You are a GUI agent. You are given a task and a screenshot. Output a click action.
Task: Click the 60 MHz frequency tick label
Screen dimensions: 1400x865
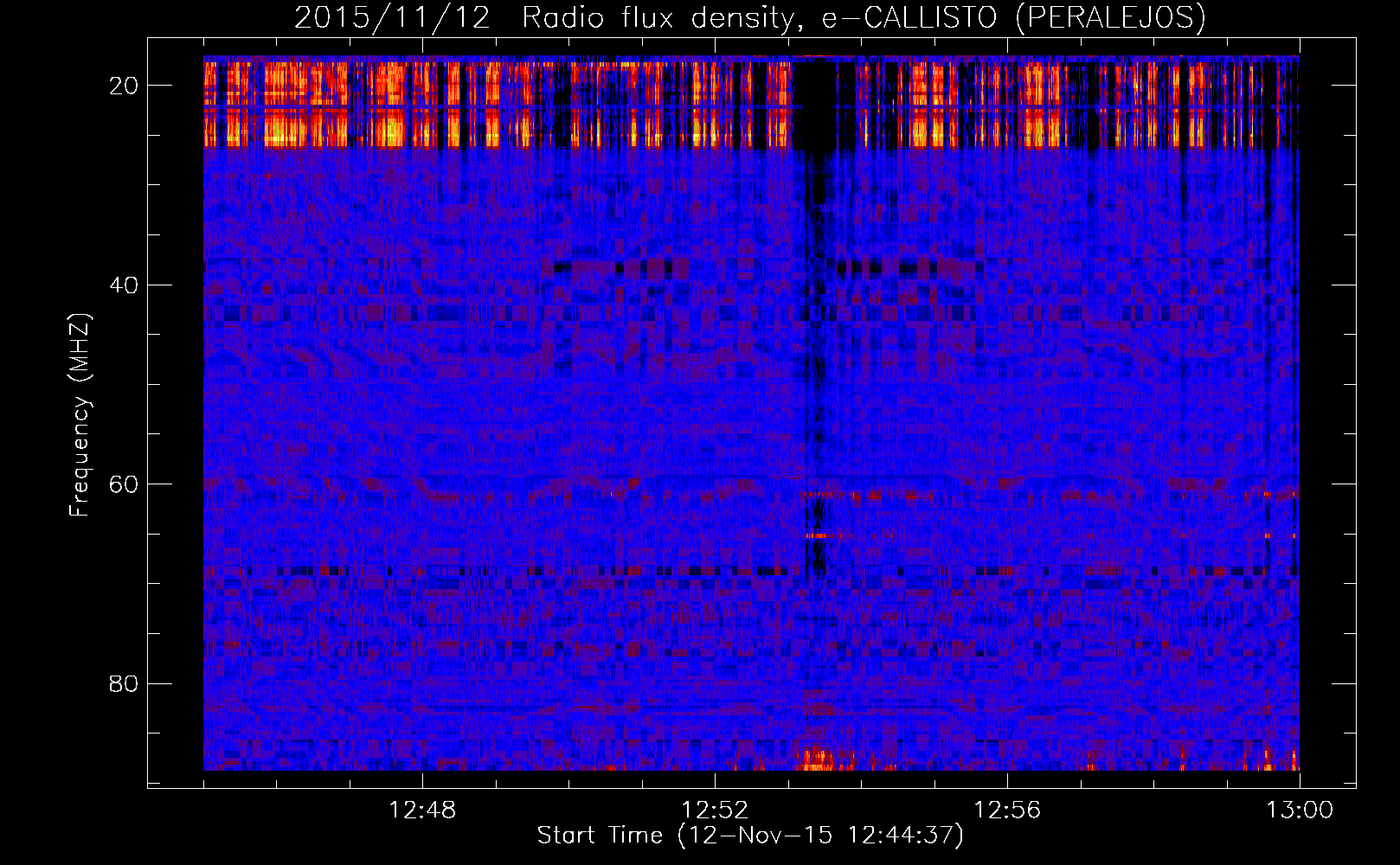[125, 484]
